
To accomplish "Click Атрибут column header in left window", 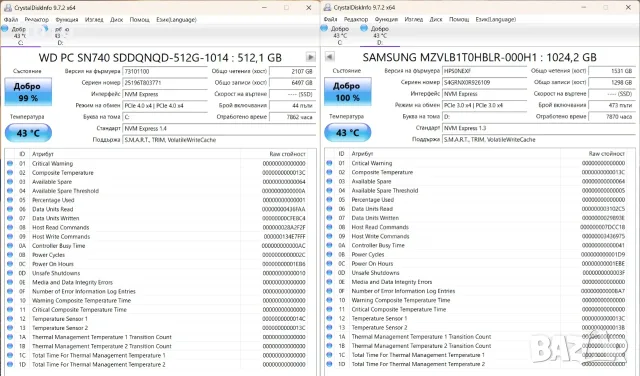I will pyautogui.click(x=43, y=154).
